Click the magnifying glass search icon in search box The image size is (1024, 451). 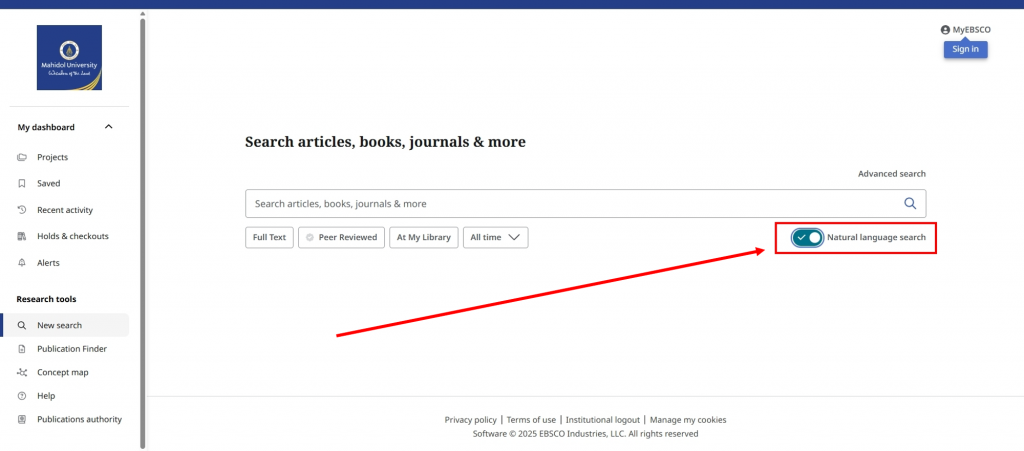pyautogui.click(x=910, y=204)
